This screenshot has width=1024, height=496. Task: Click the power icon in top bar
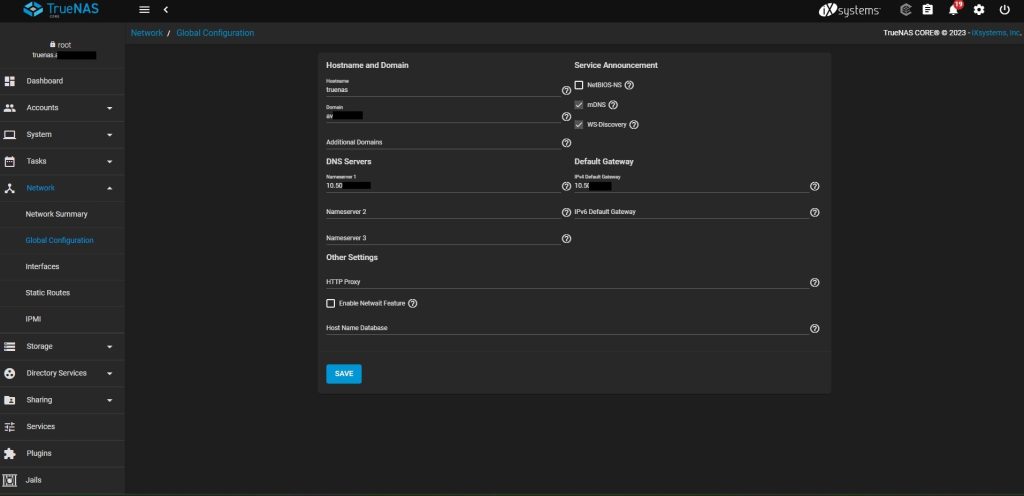pyautogui.click(x=1004, y=10)
